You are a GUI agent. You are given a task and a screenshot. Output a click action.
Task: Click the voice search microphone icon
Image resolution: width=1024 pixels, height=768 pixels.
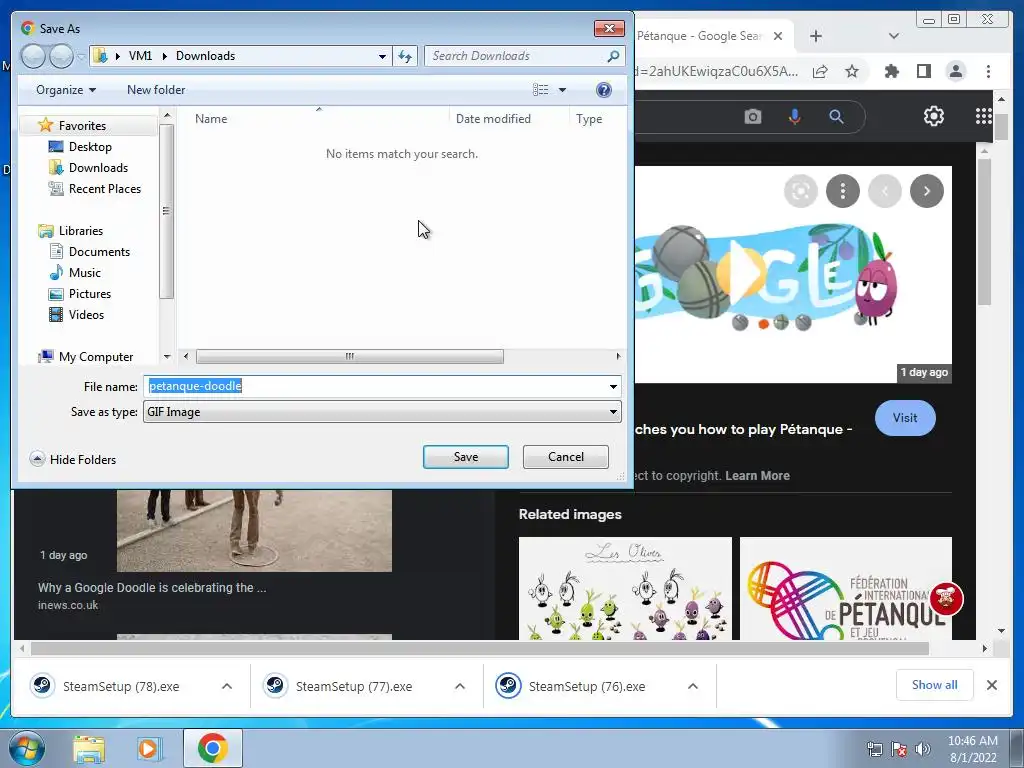point(794,117)
